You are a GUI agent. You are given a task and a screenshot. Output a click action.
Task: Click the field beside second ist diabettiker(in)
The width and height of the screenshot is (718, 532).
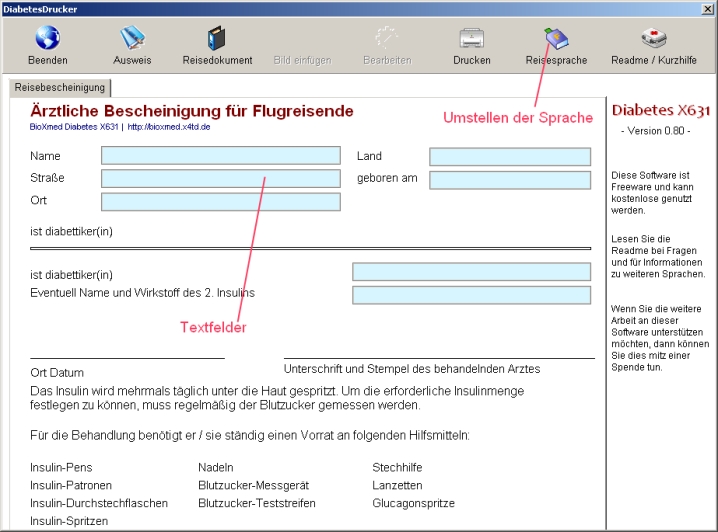point(471,272)
